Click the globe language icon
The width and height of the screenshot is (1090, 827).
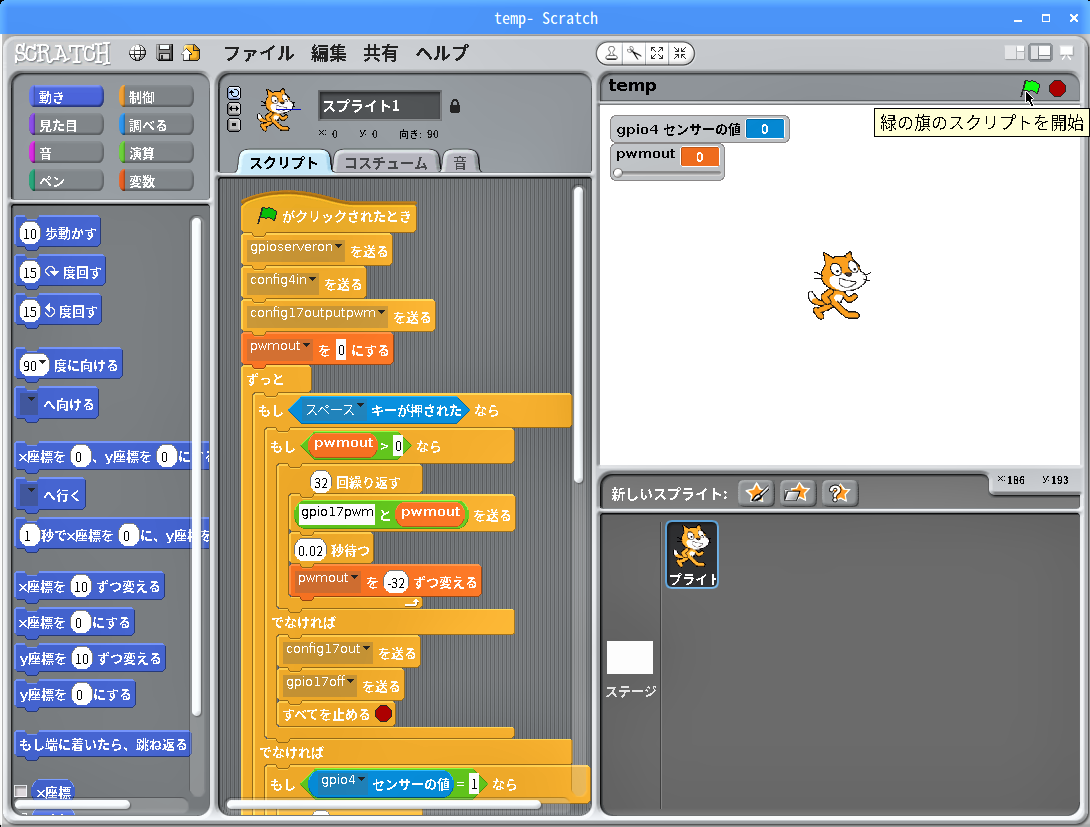tap(138, 53)
